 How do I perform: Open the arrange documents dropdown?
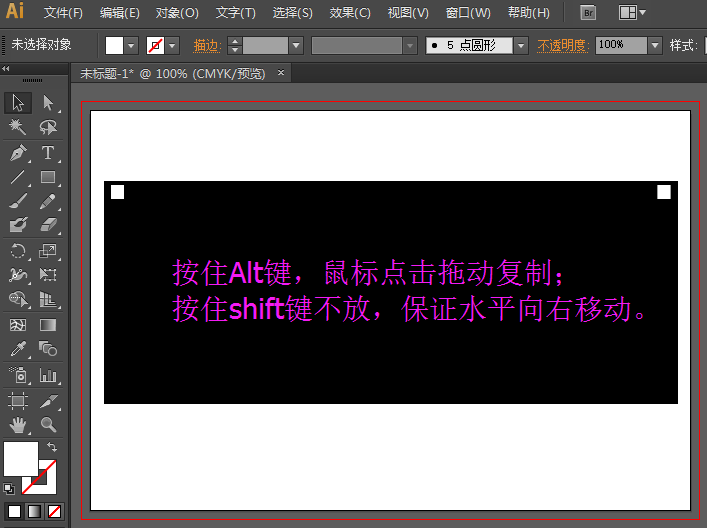(632, 13)
